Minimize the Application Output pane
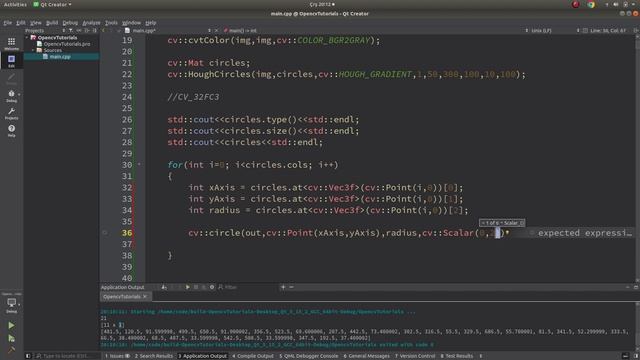 point(627,287)
